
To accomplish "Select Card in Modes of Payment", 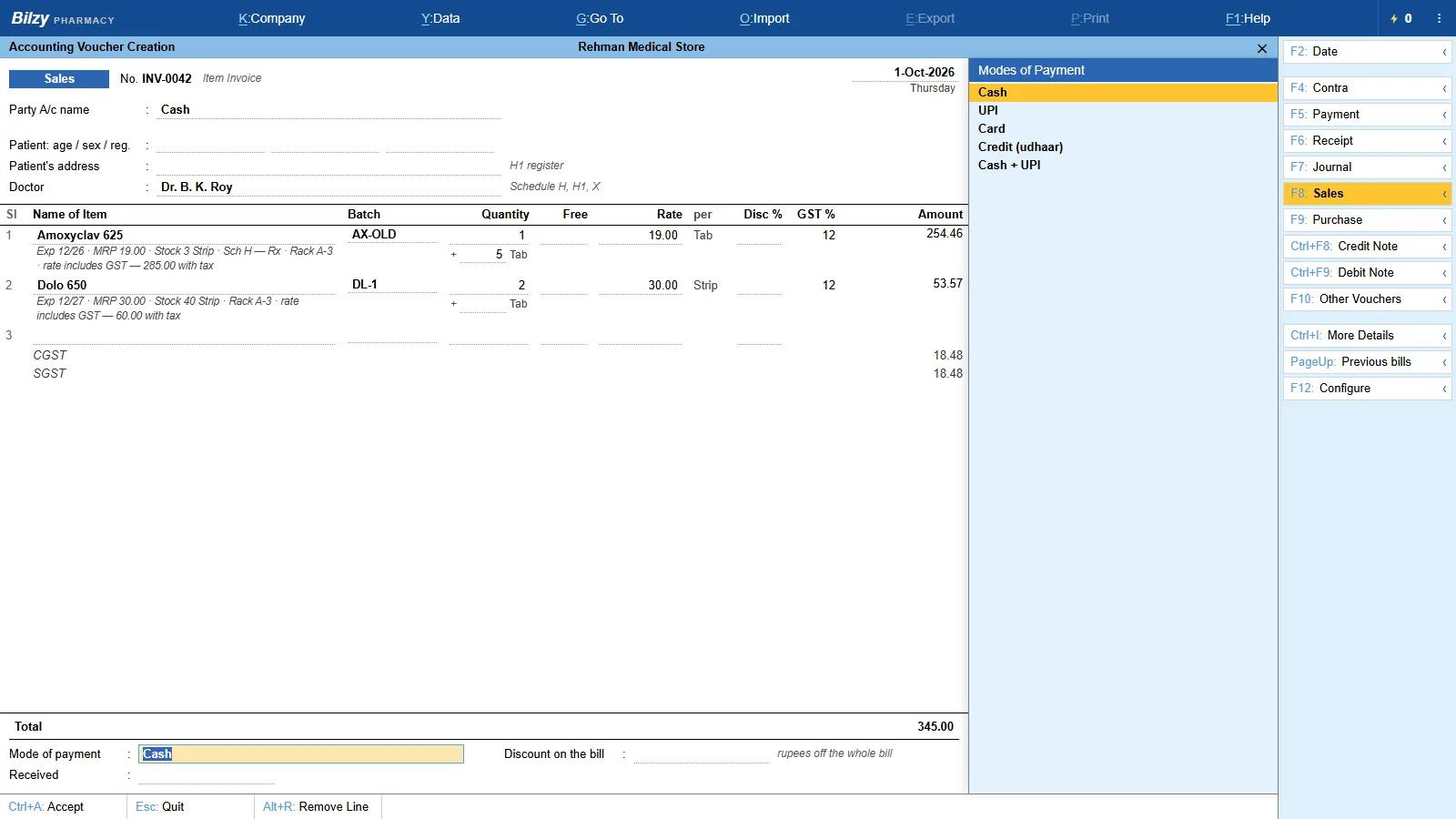I will coord(1123,128).
